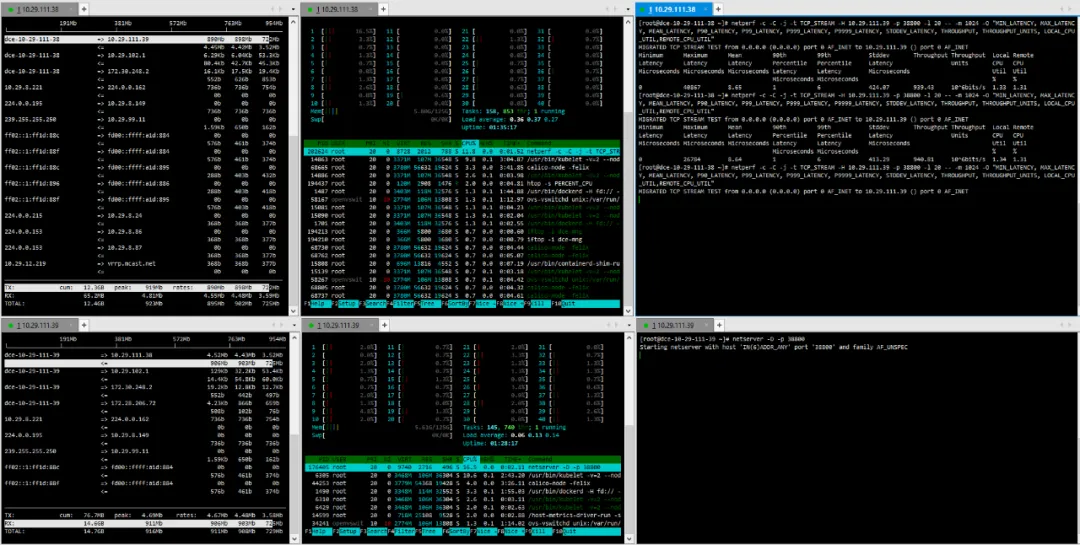Image resolution: width=1080 pixels, height=545 pixels.
Task: Add new tab in bottom-middle htop pane
Action: (385, 325)
